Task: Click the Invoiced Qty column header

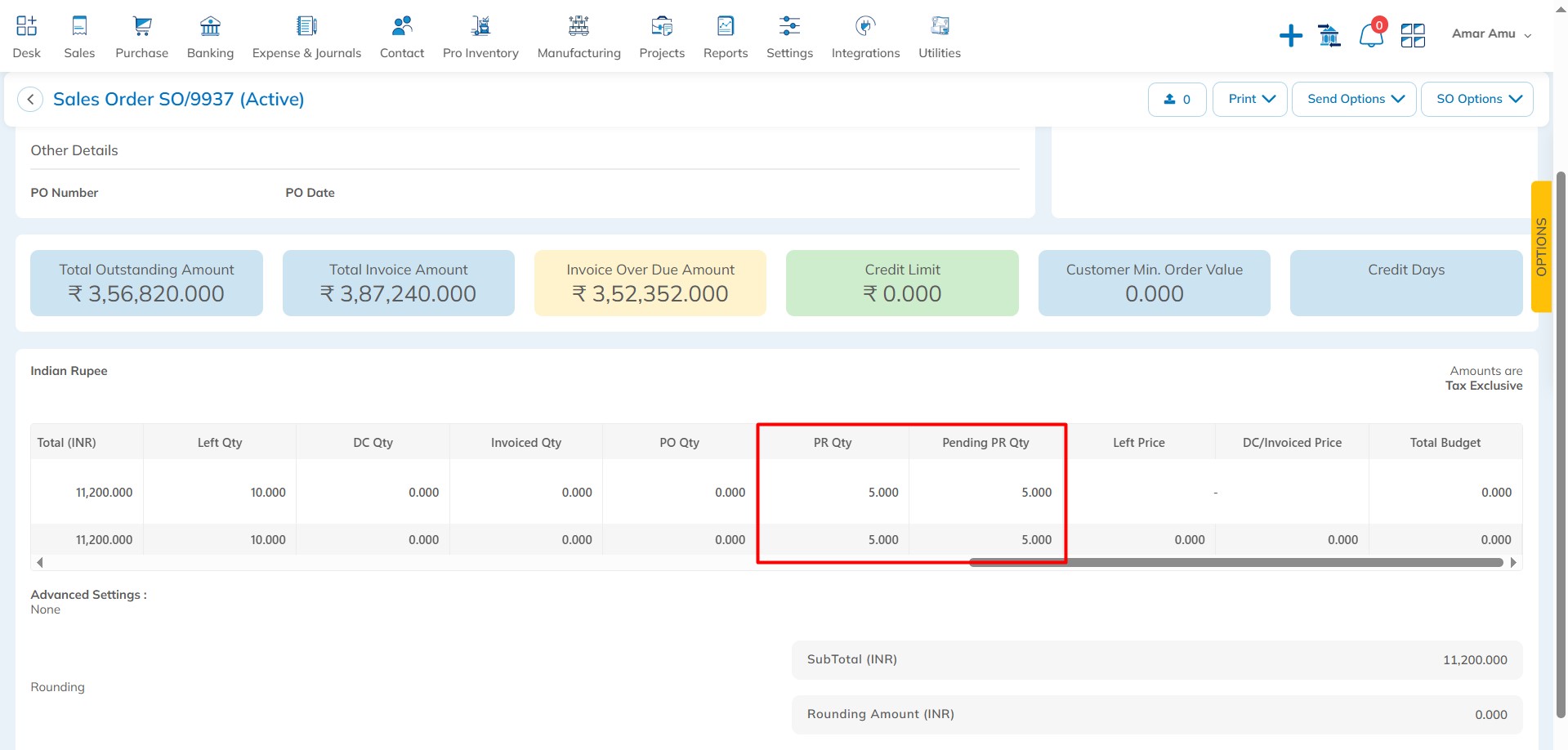Action: coord(526,442)
